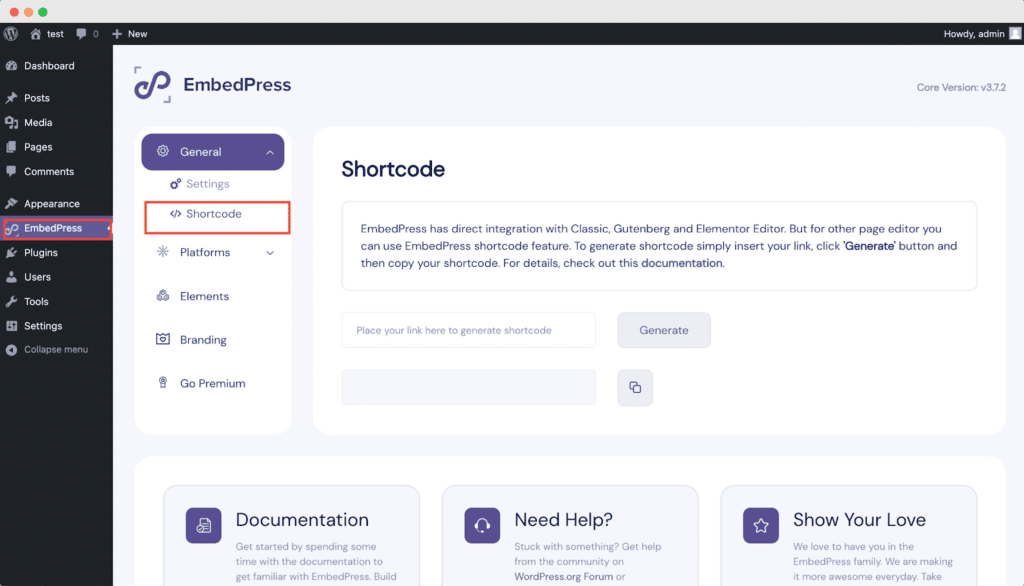
Task: Click the Show Your Love star icon
Action: (x=760, y=525)
